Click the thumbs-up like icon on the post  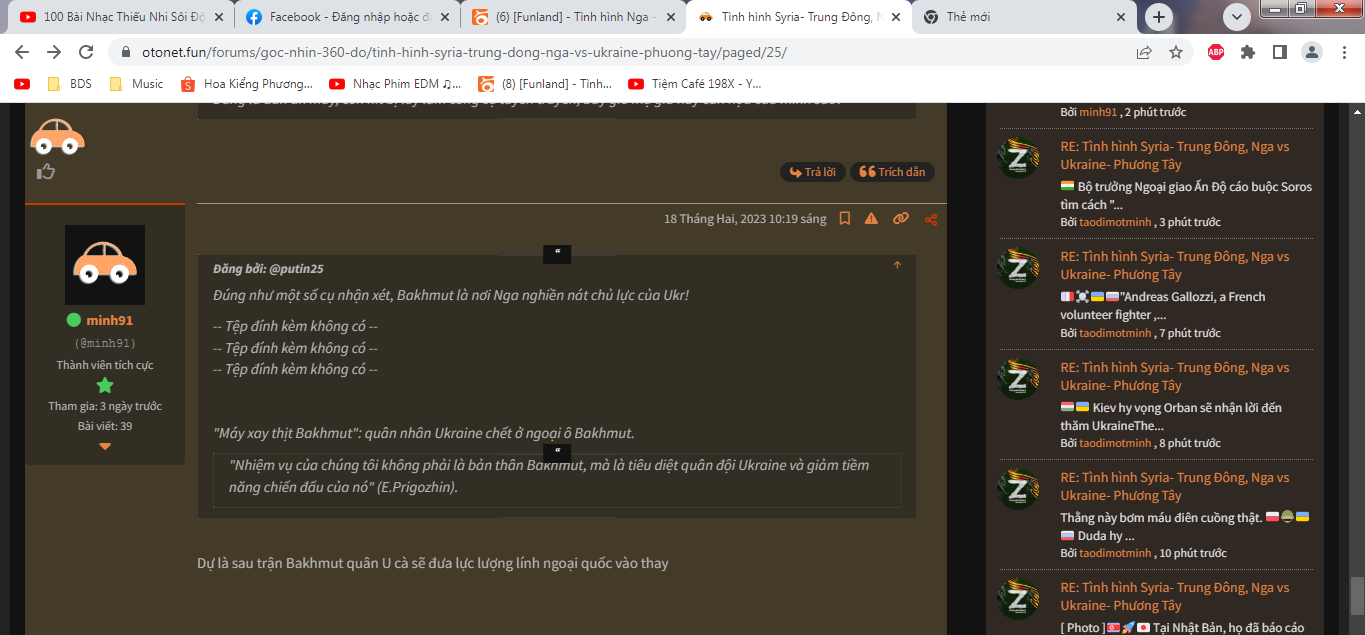click(x=45, y=172)
